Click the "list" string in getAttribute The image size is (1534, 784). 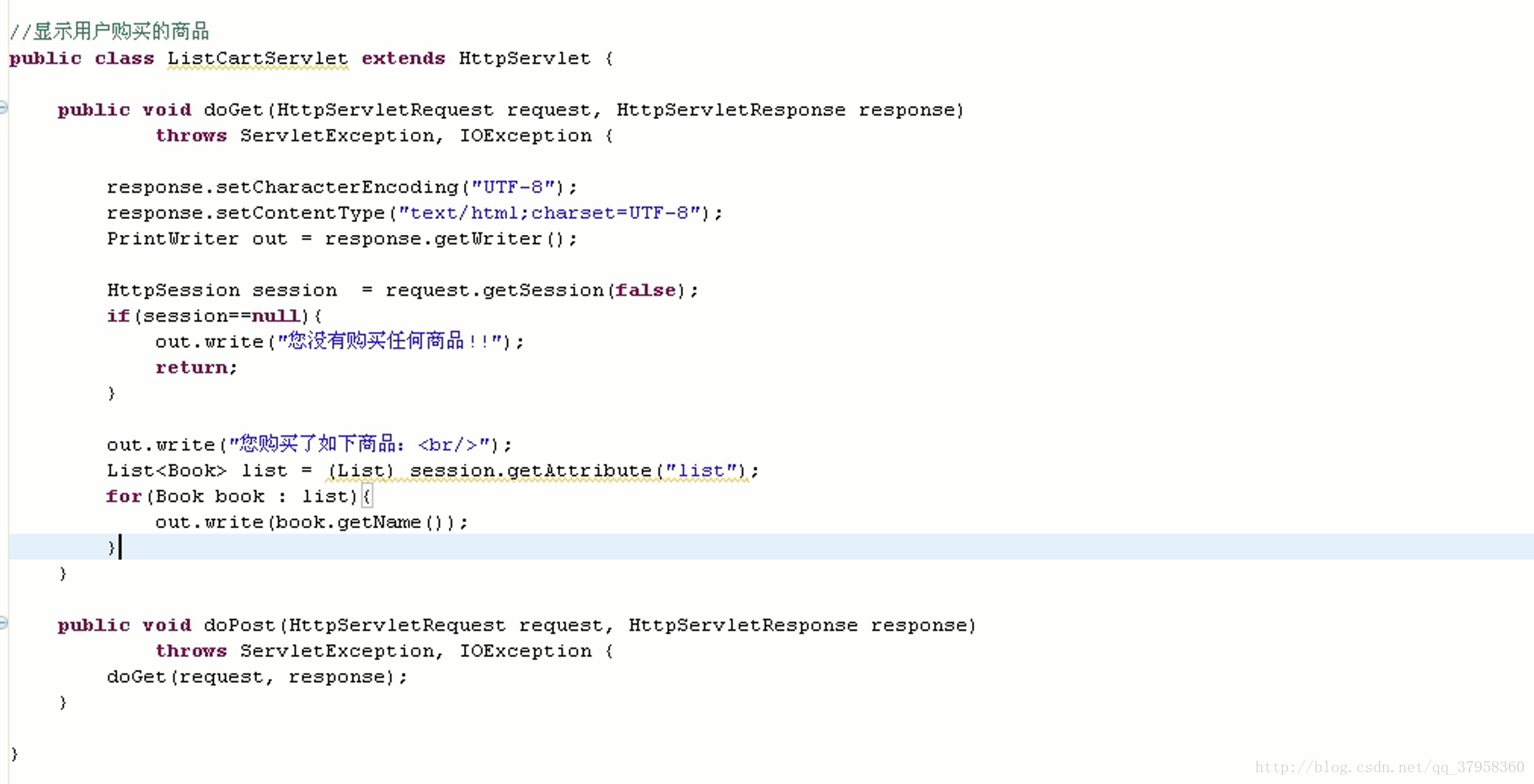(x=701, y=471)
